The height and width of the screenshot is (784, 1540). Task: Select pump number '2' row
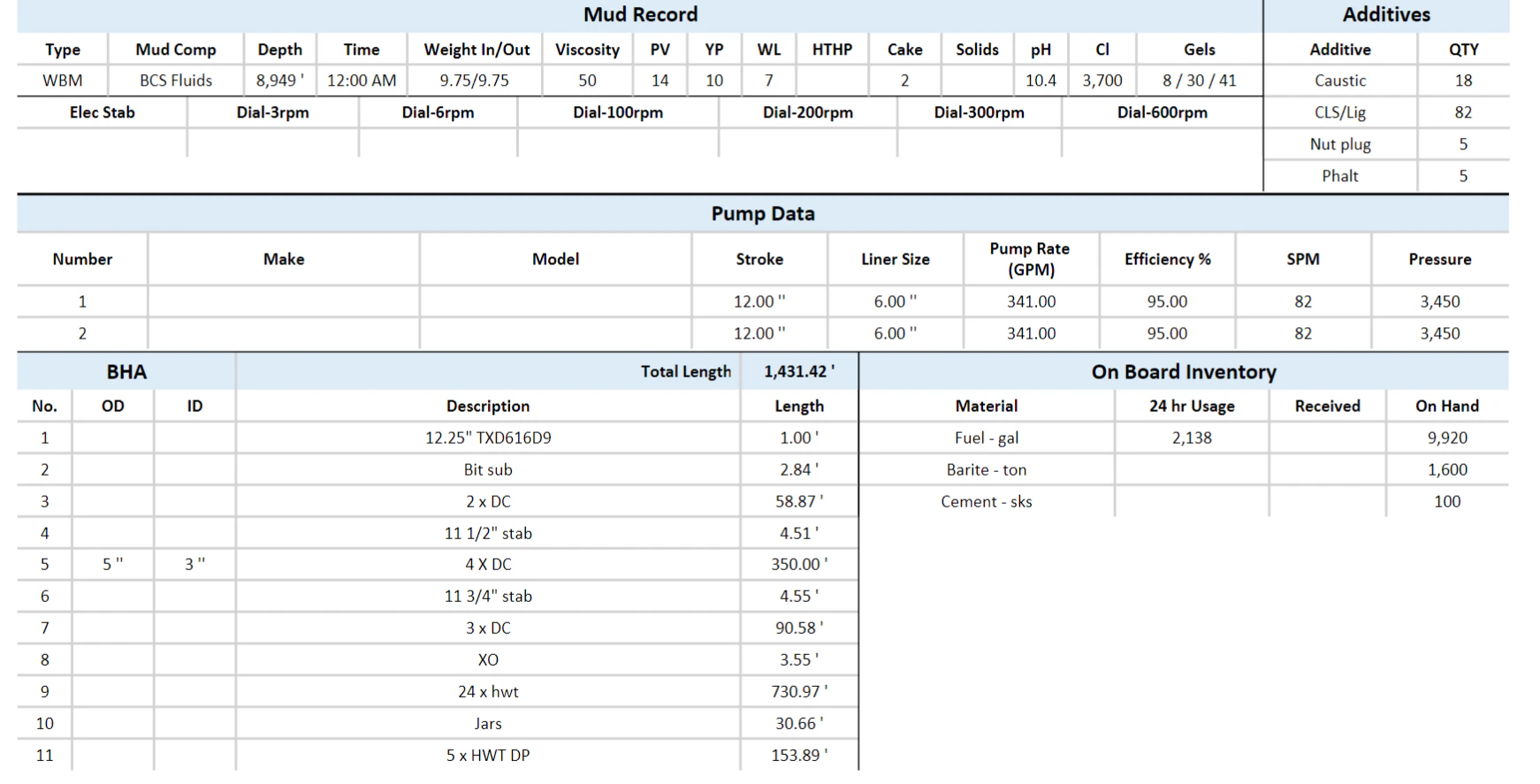tap(763, 333)
